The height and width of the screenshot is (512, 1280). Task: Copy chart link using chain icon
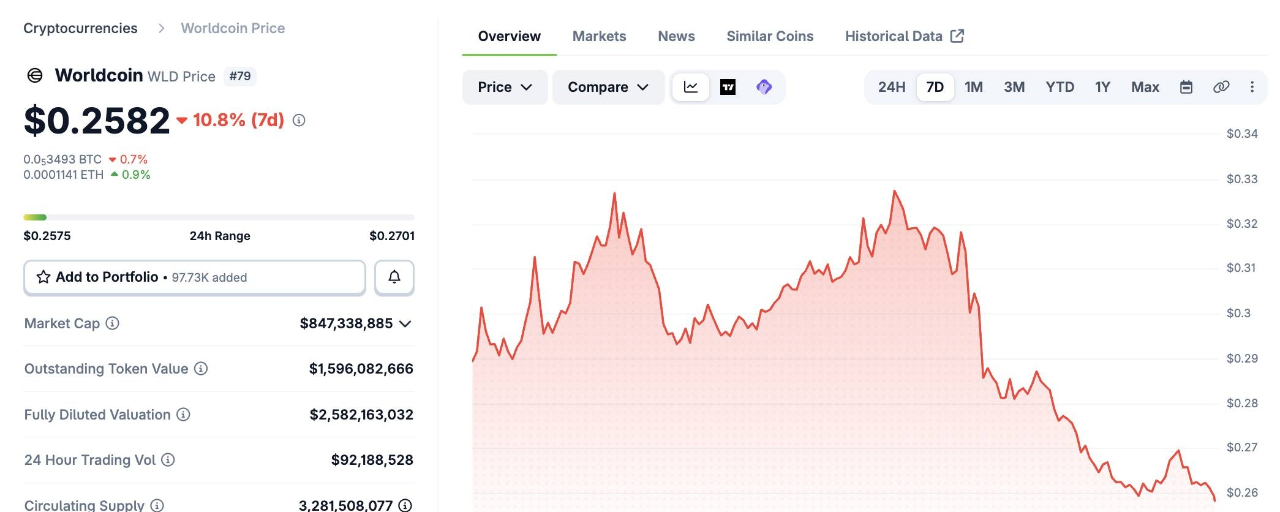(x=1221, y=87)
